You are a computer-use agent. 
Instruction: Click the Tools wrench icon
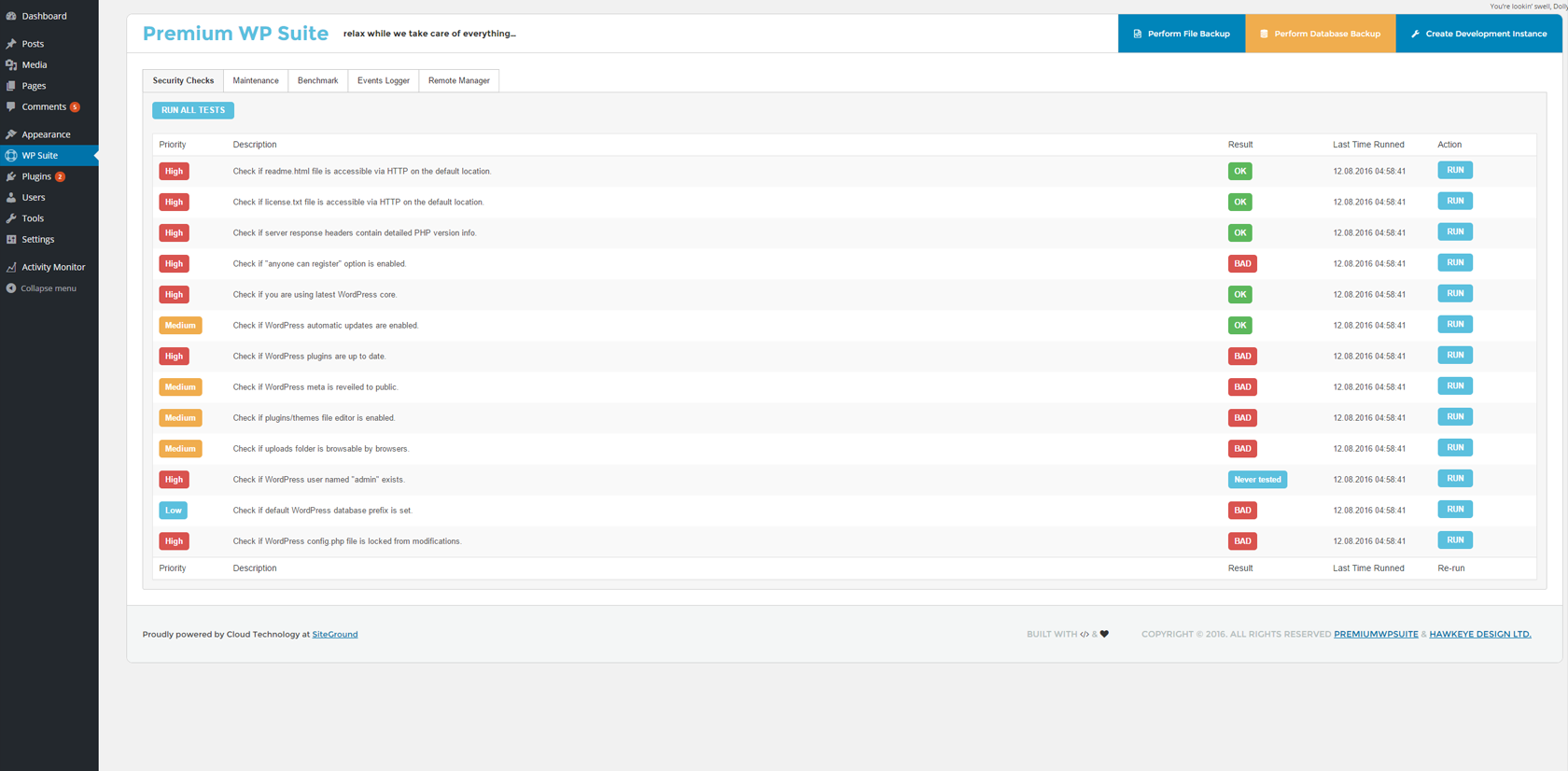click(x=11, y=218)
